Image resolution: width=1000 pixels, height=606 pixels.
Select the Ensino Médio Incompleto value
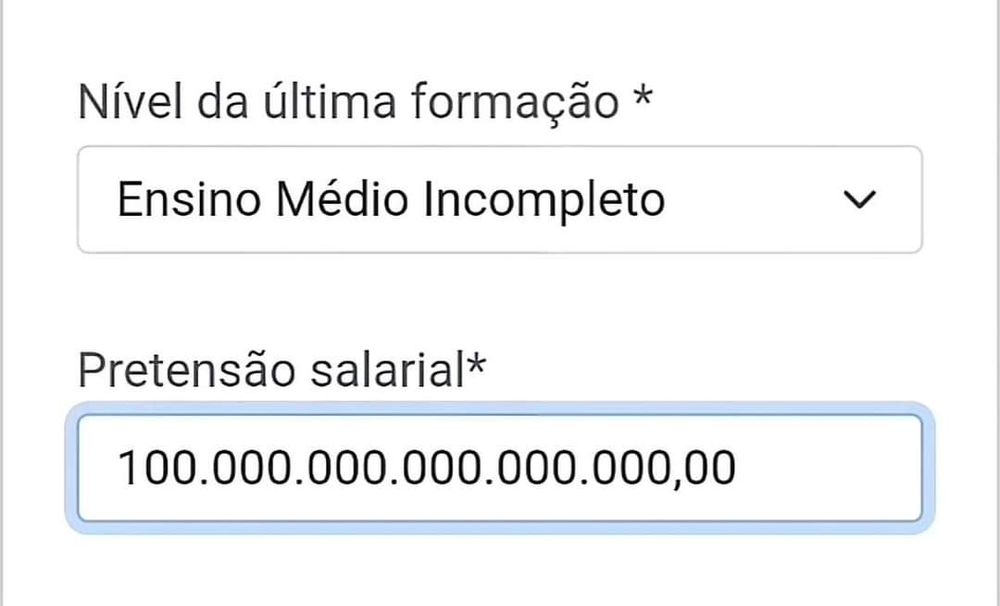[390, 199]
